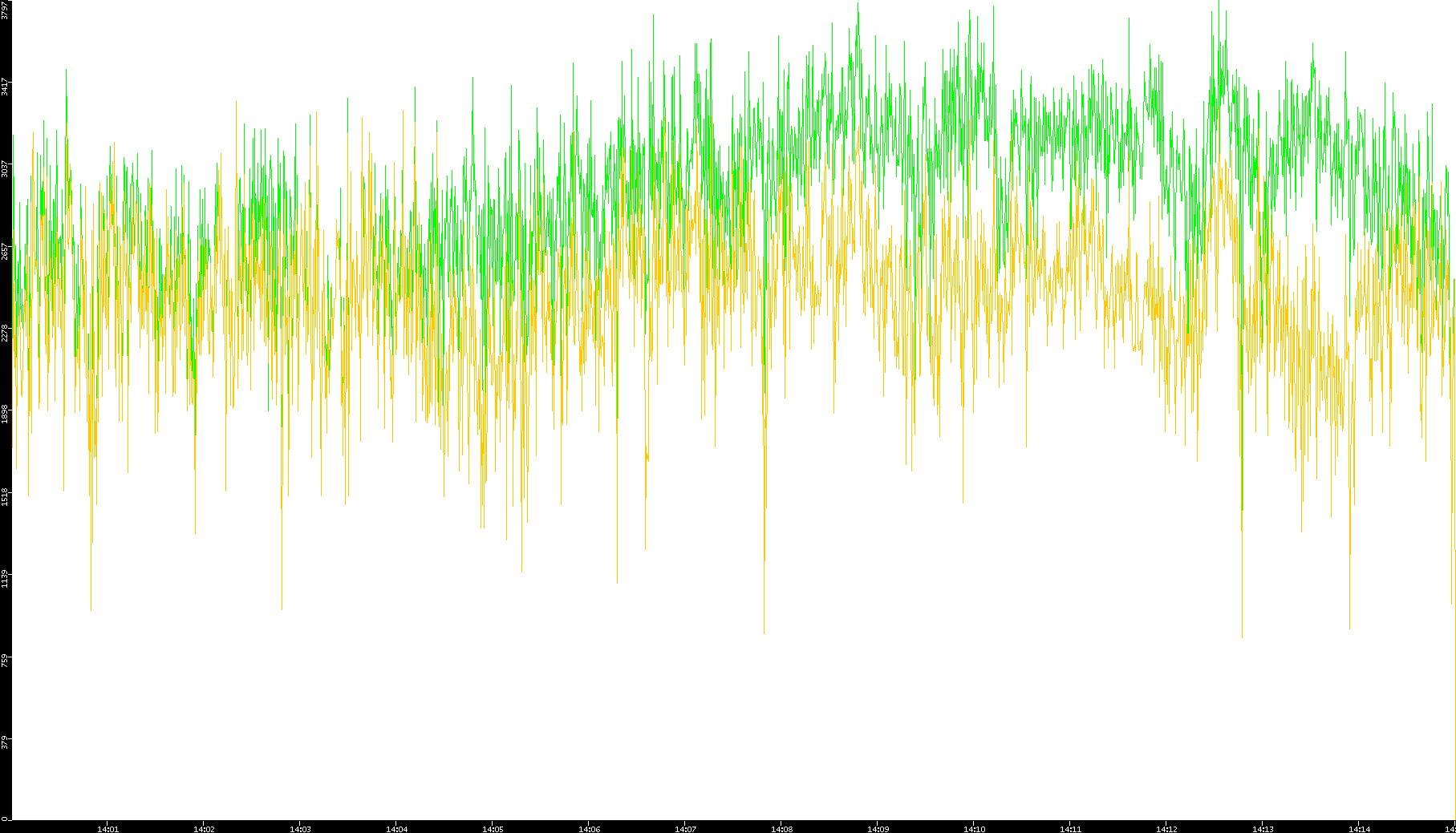Select the 759 vertical axis label
The image size is (1456, 833).
[6, 660]
